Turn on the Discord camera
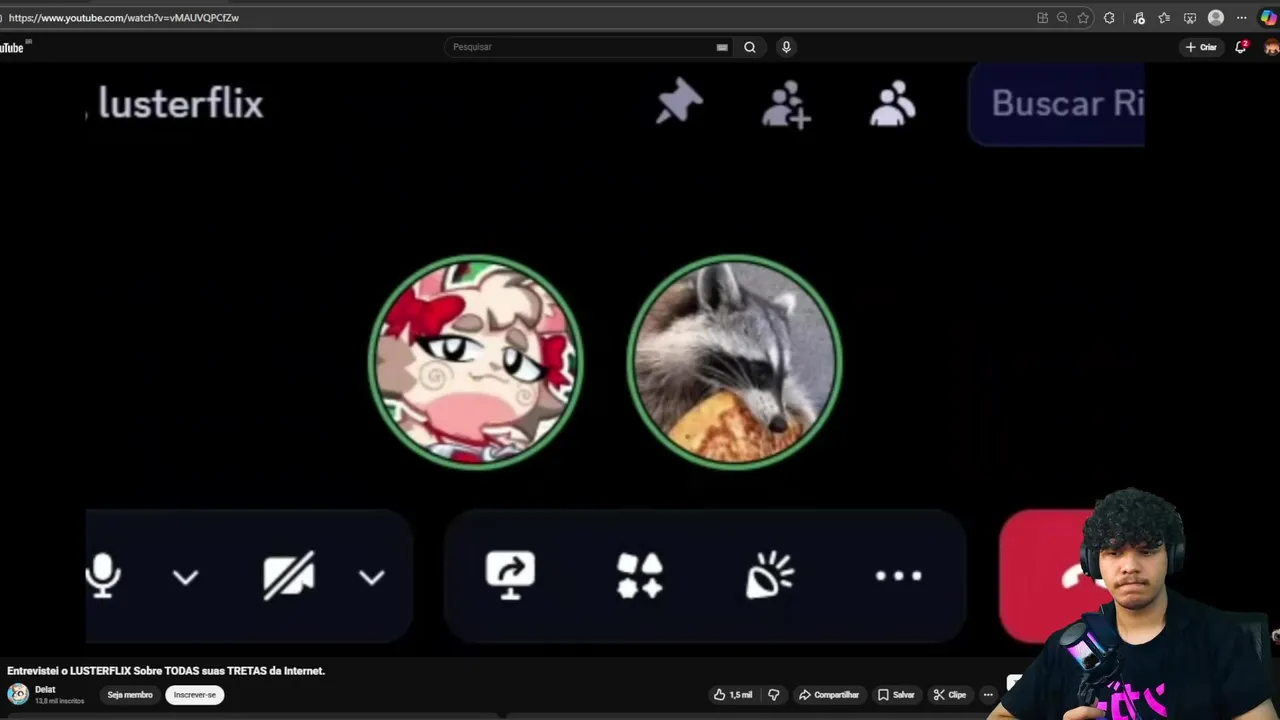The height and width of the screenshot is (720, 1280). point(289,576)
